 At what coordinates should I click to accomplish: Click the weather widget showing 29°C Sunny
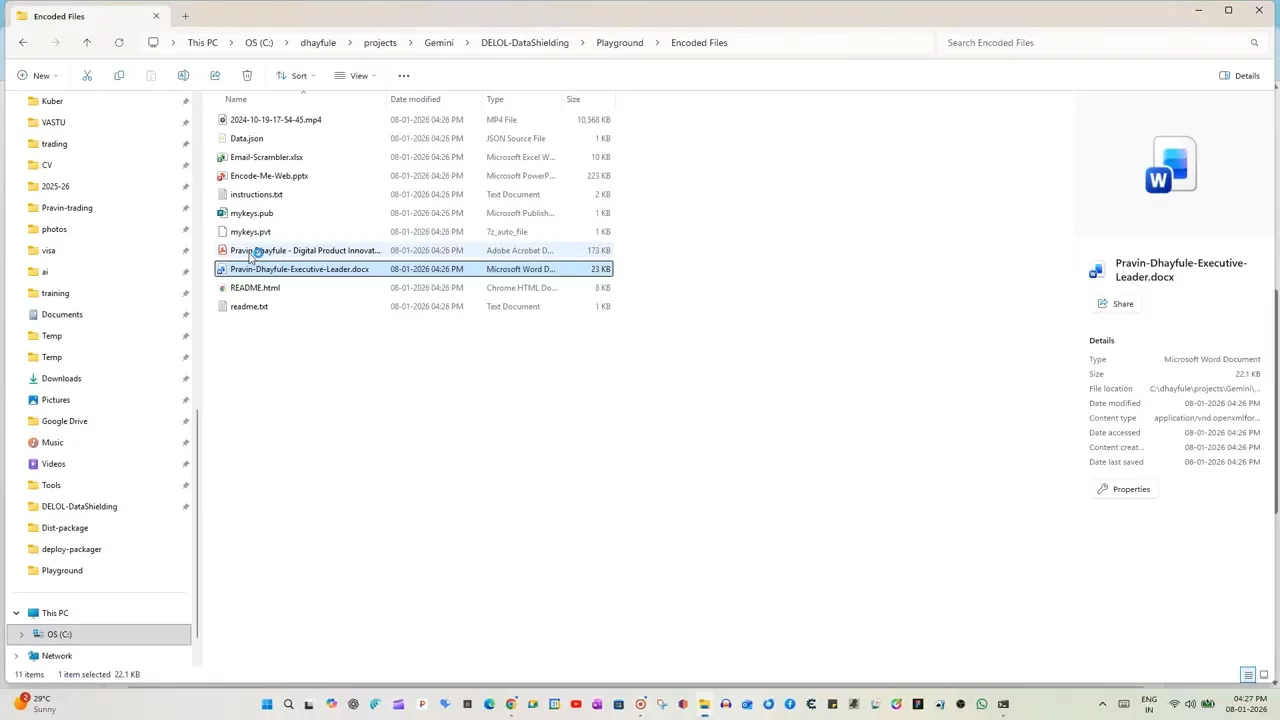(35, 704)
